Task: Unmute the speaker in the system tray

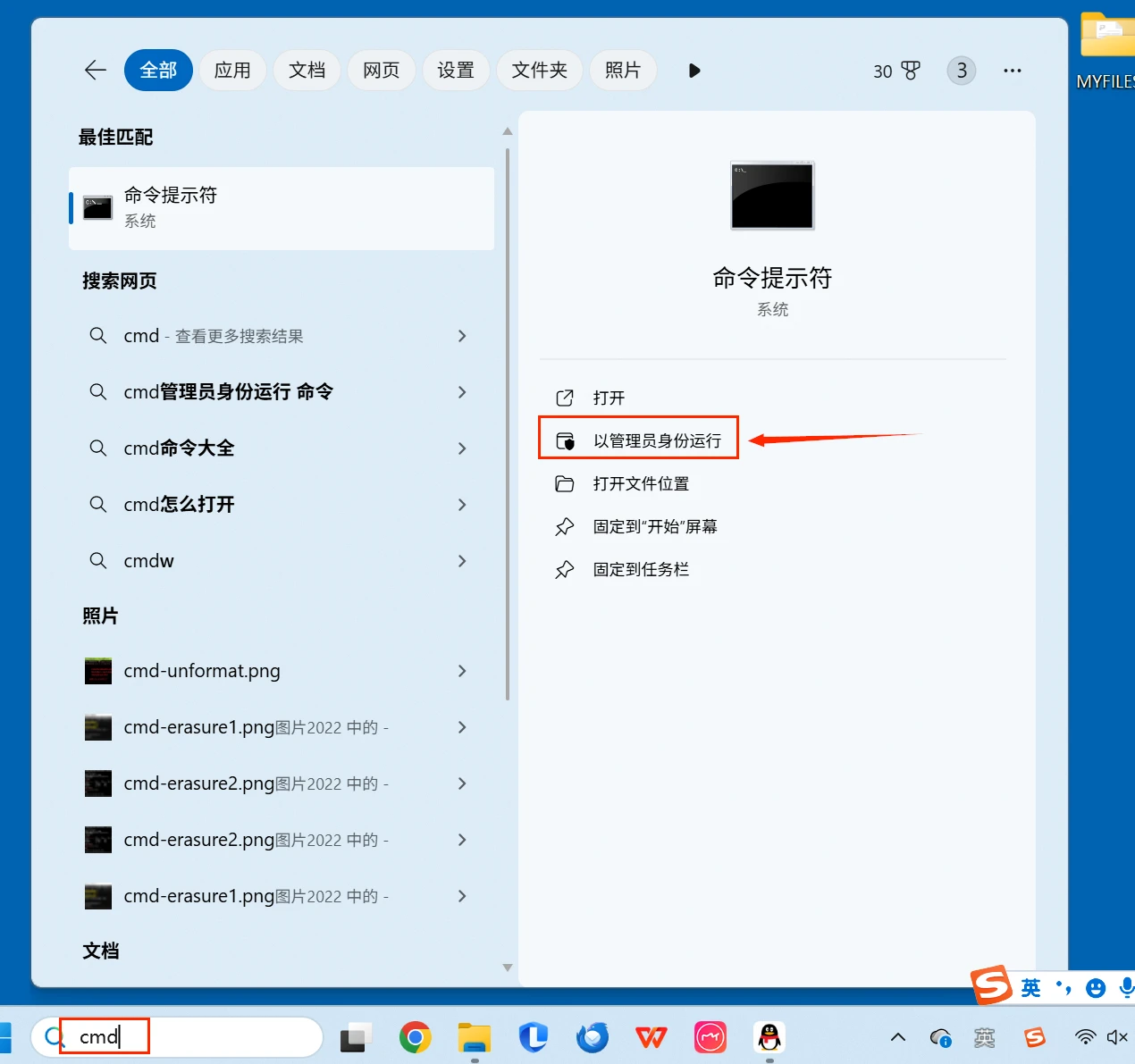Action: point(1115,1037)
